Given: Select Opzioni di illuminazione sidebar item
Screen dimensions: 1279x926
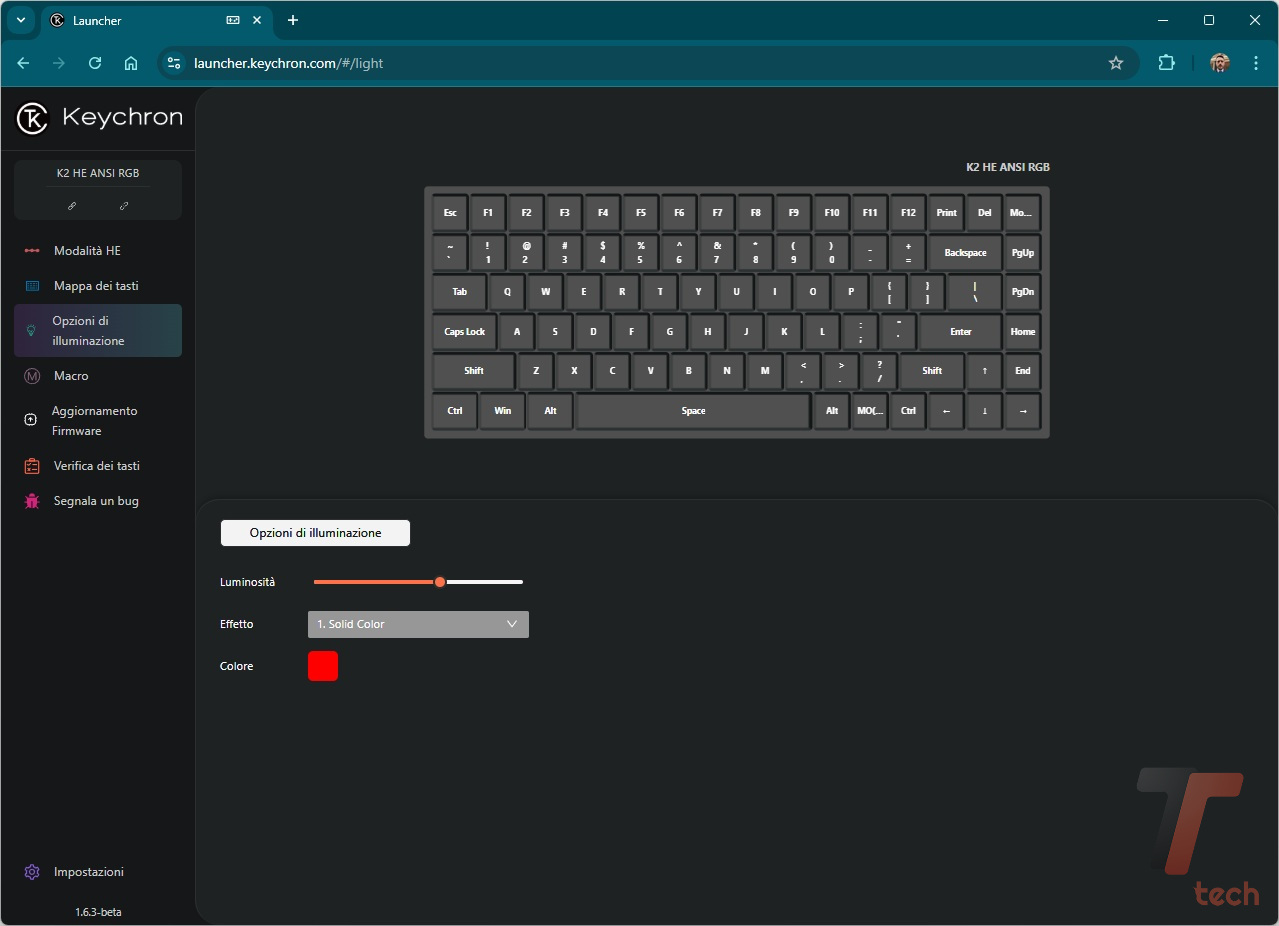Looking at the screenshot, I should pyautogui.click(x=98, y=331).
